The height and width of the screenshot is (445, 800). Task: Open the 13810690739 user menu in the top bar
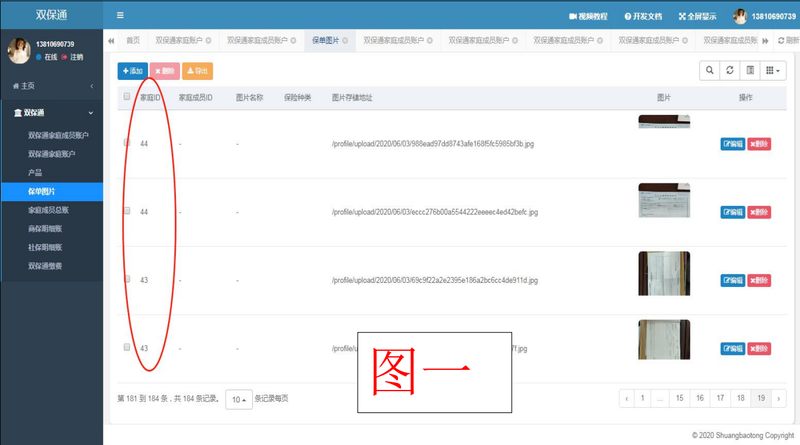(x=764, y=16)
